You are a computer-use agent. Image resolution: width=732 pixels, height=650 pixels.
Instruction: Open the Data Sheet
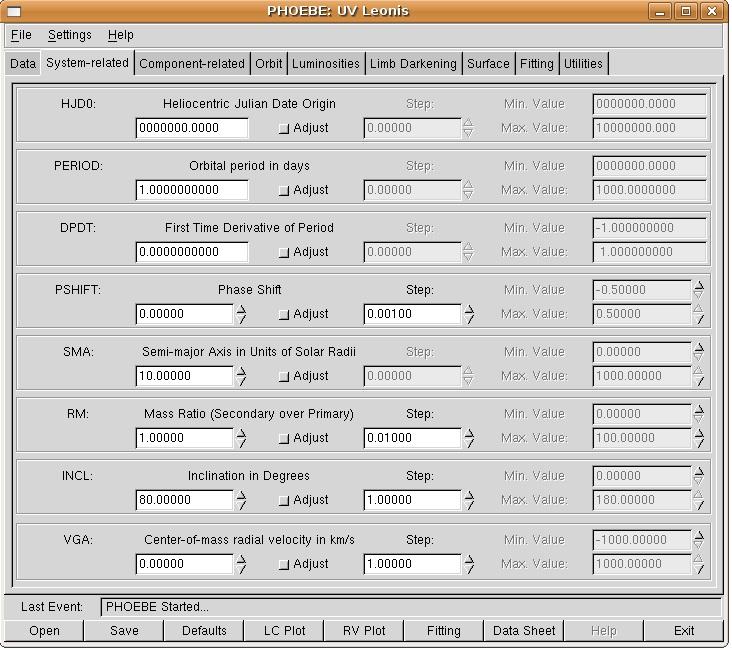click(524, 631)
